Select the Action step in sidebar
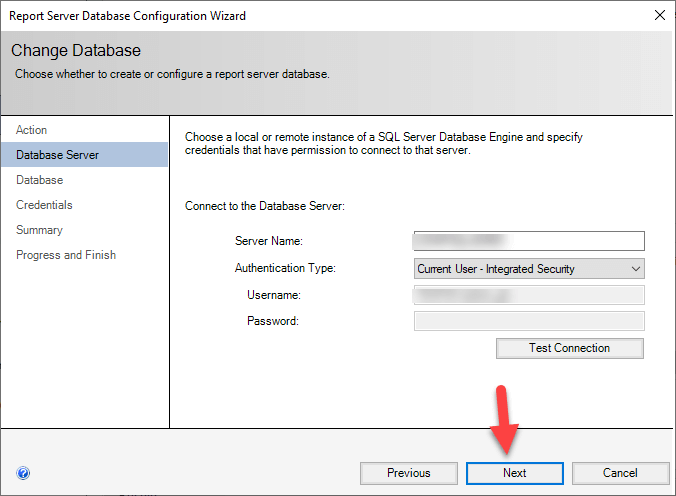Image resolution: width=676 pixels, height=496 pixels. pos(32,130)
